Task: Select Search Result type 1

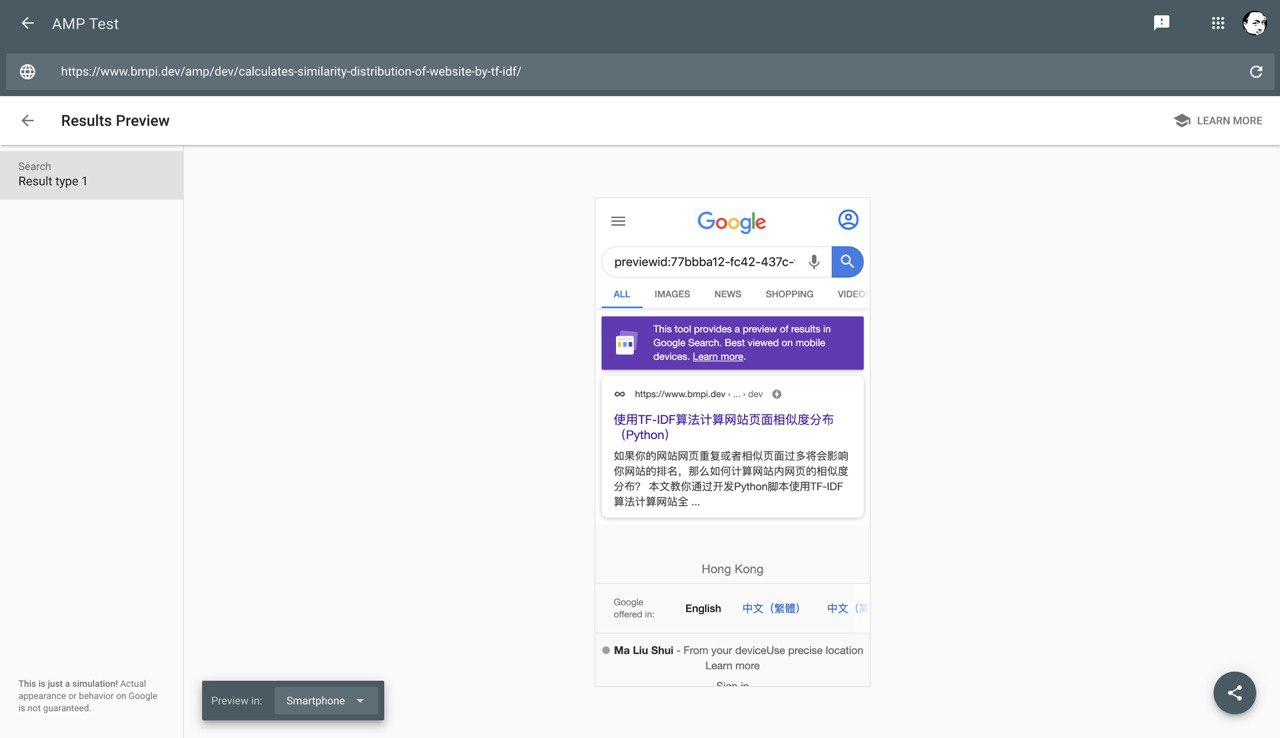Action: pos(91,175)
